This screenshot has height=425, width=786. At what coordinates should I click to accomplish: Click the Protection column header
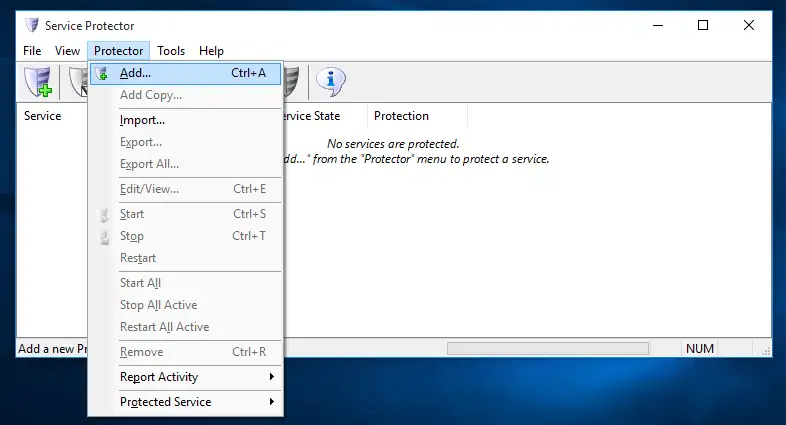(417, 116)
